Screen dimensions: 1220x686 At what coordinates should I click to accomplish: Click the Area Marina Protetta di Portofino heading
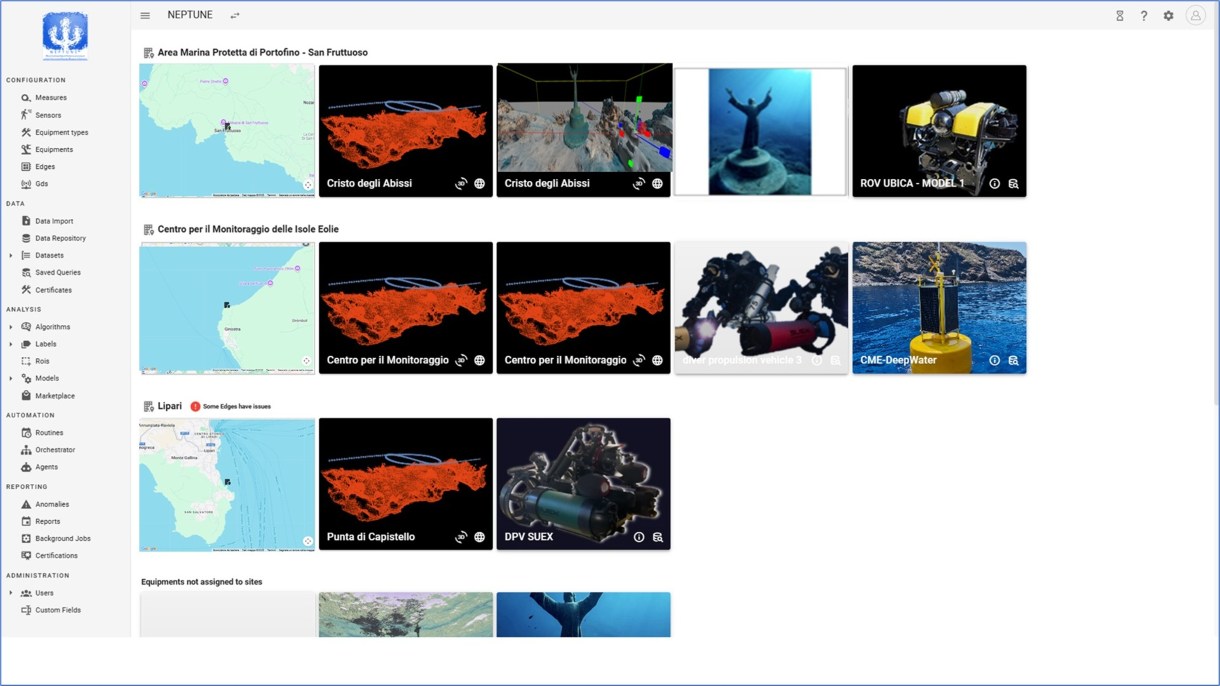pyautogui.click(x=262, y=52)
